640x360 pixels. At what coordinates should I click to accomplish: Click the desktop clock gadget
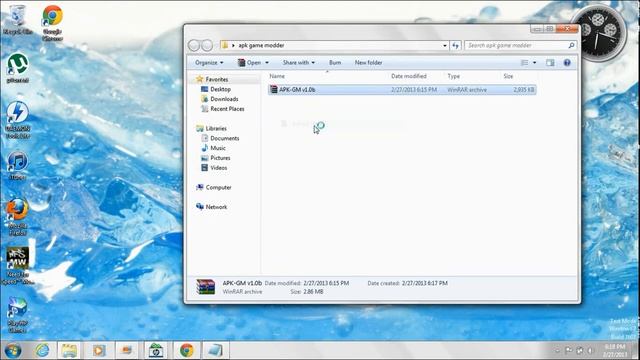(x=598, y=33)
